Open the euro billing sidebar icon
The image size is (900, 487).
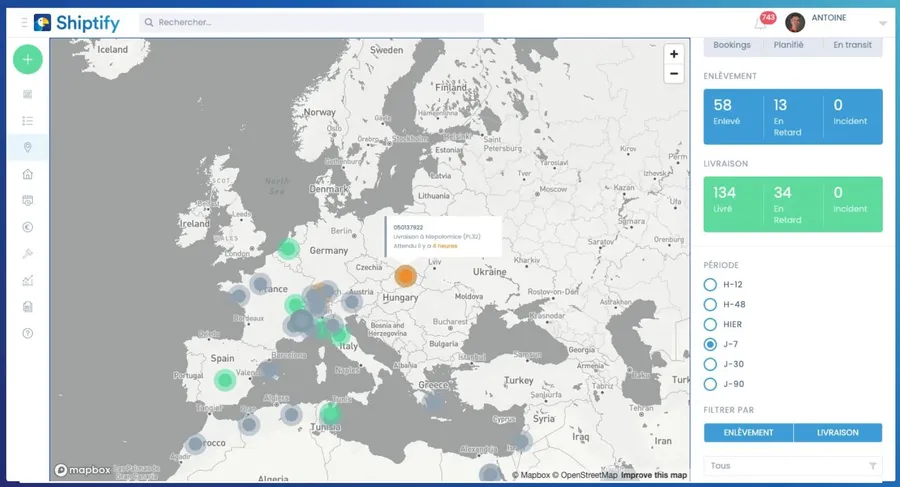pyautogui.click(x=28, y=227)
